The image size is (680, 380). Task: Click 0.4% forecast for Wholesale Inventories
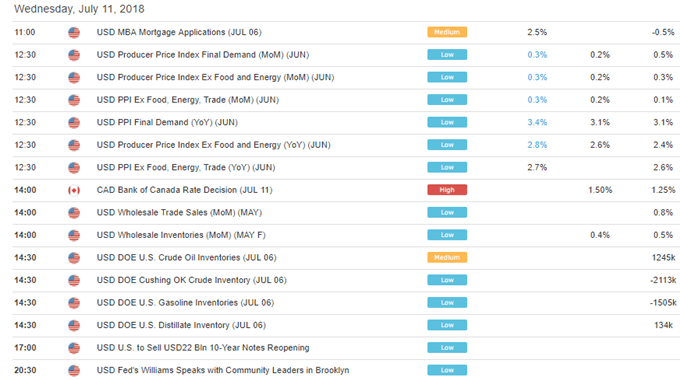click(x=600, y=235)
